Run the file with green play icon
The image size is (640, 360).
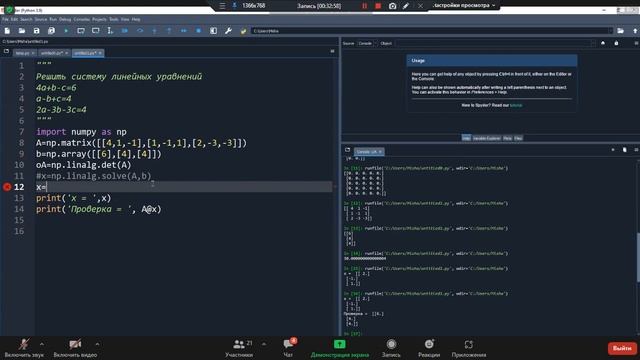pos(66,31)
